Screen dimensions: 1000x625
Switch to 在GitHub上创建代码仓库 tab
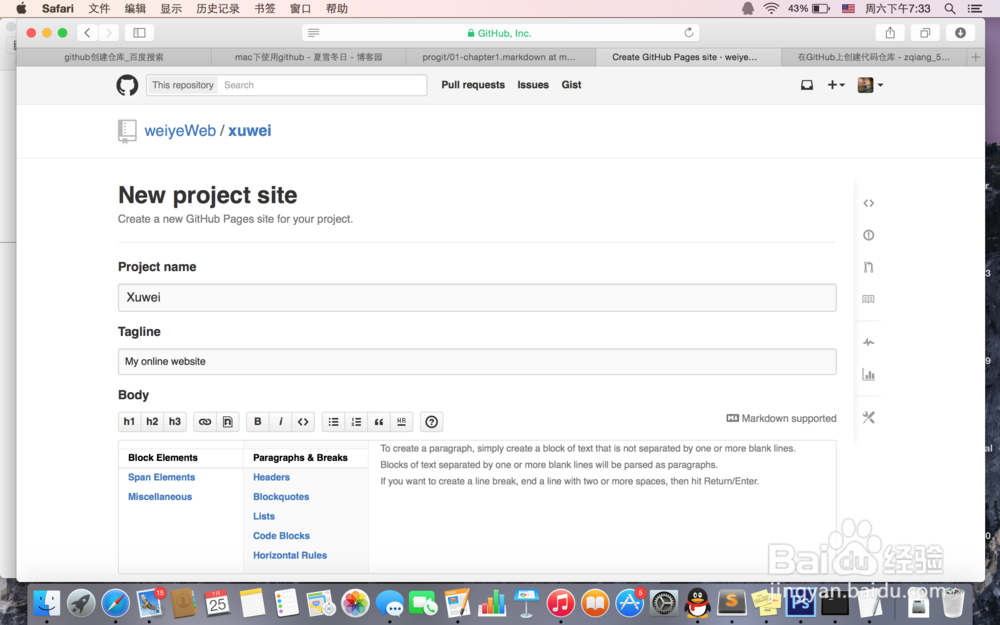coord(874,57)
